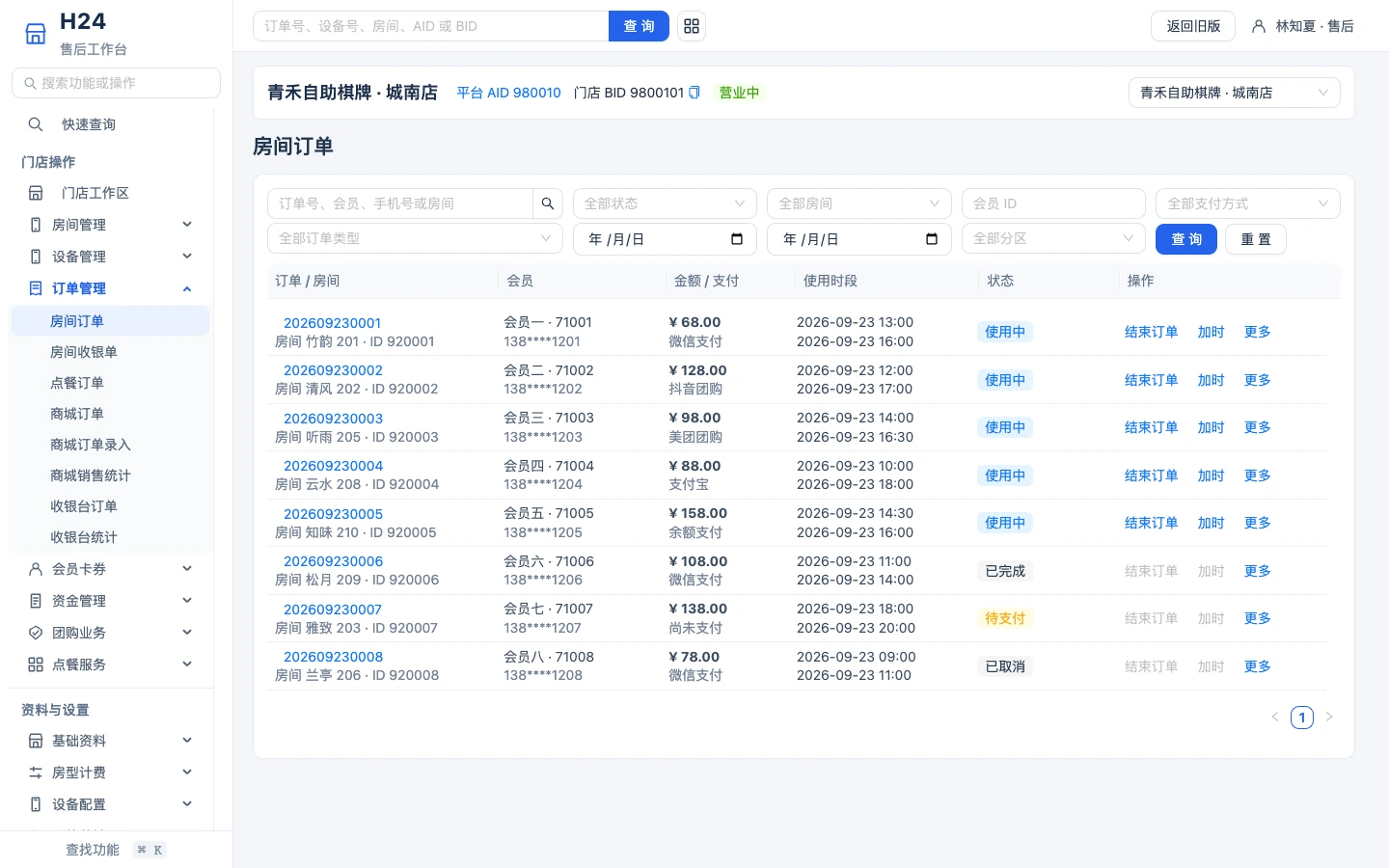Expand the 资金管理 chevron
1389x868 pixels.
pyautogui.click(x=187, y=601)
